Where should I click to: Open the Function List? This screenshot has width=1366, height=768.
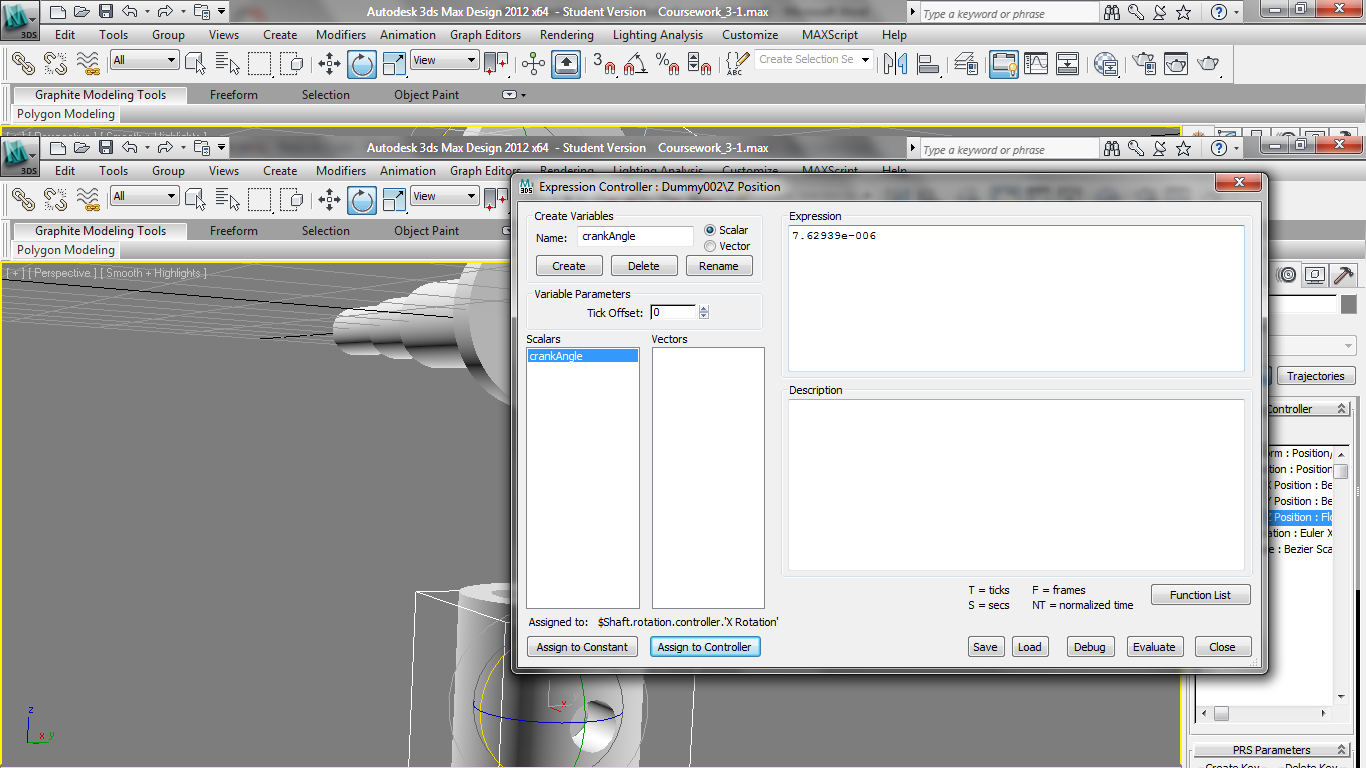(1200, 595)
